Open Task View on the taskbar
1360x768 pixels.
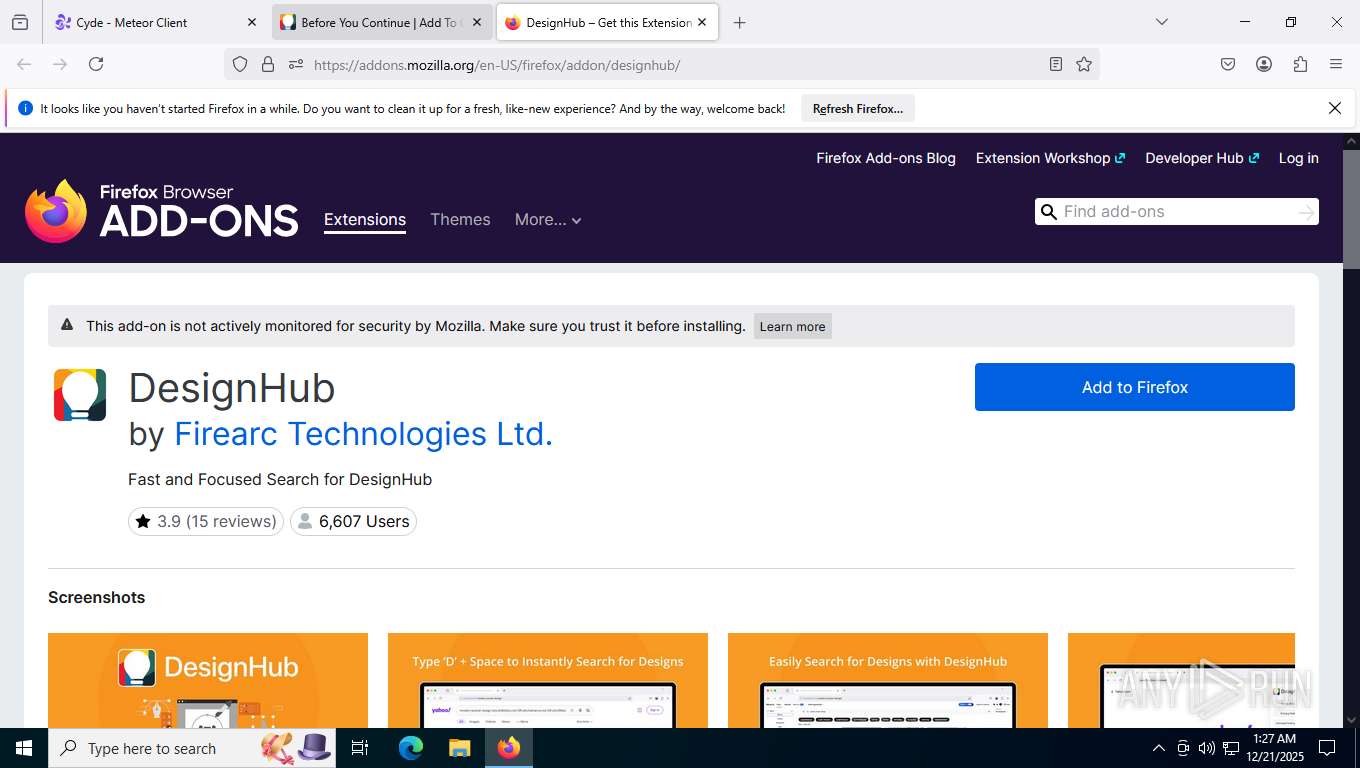[360, 748]
